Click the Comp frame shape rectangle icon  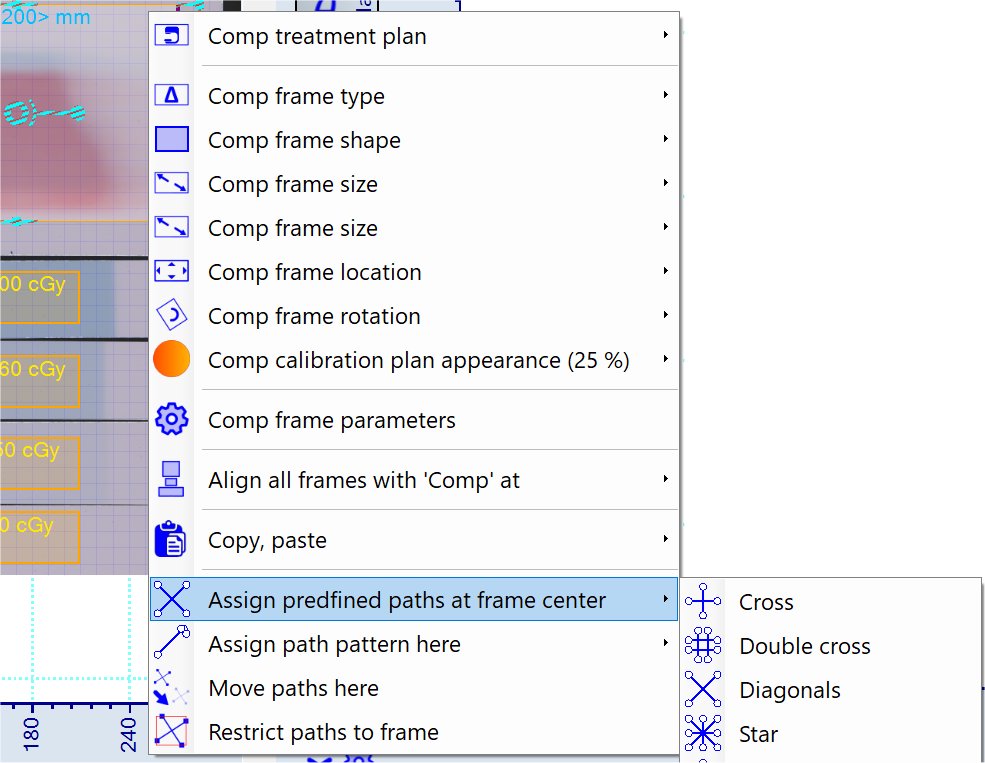[172, 140]
